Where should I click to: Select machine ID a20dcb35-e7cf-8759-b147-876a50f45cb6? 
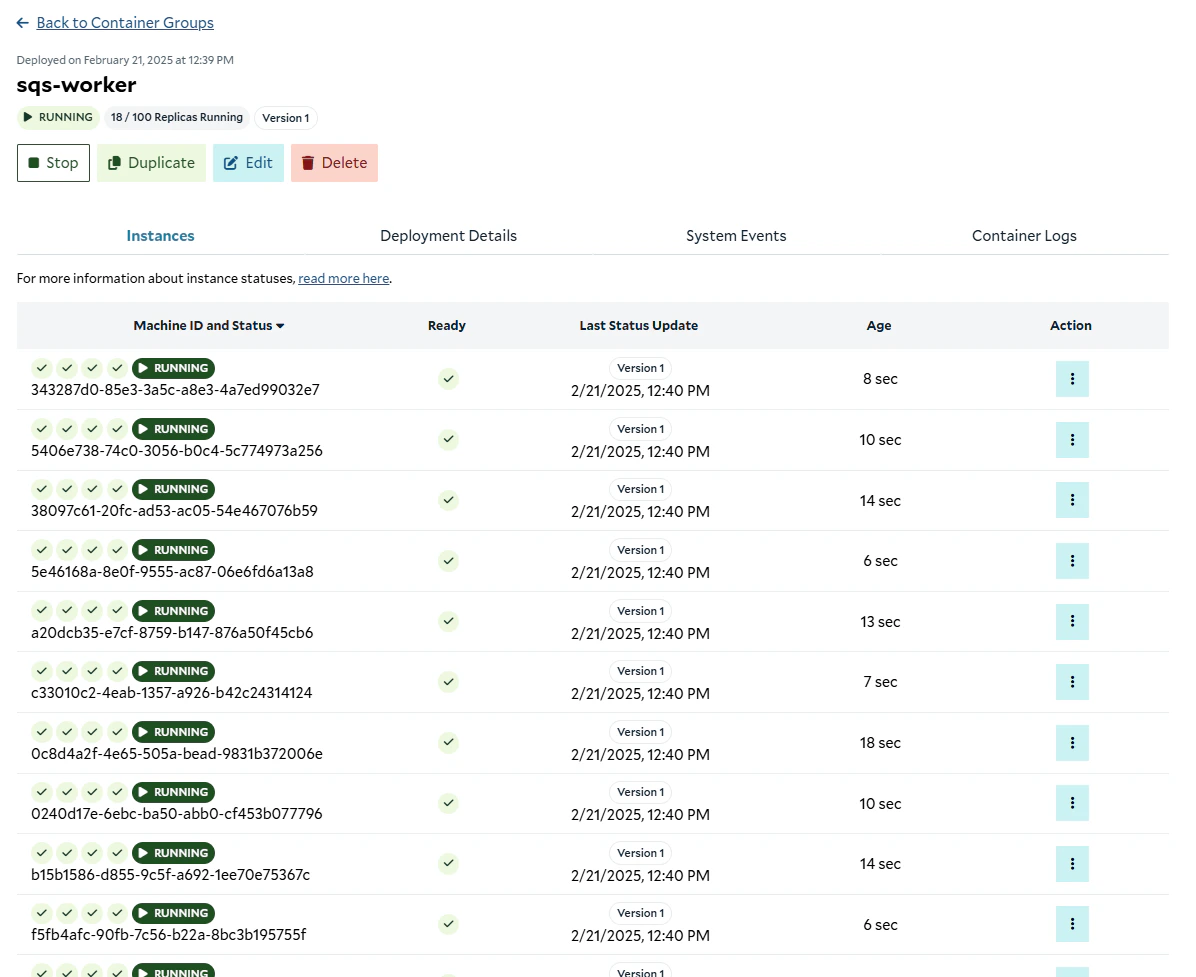172,633
